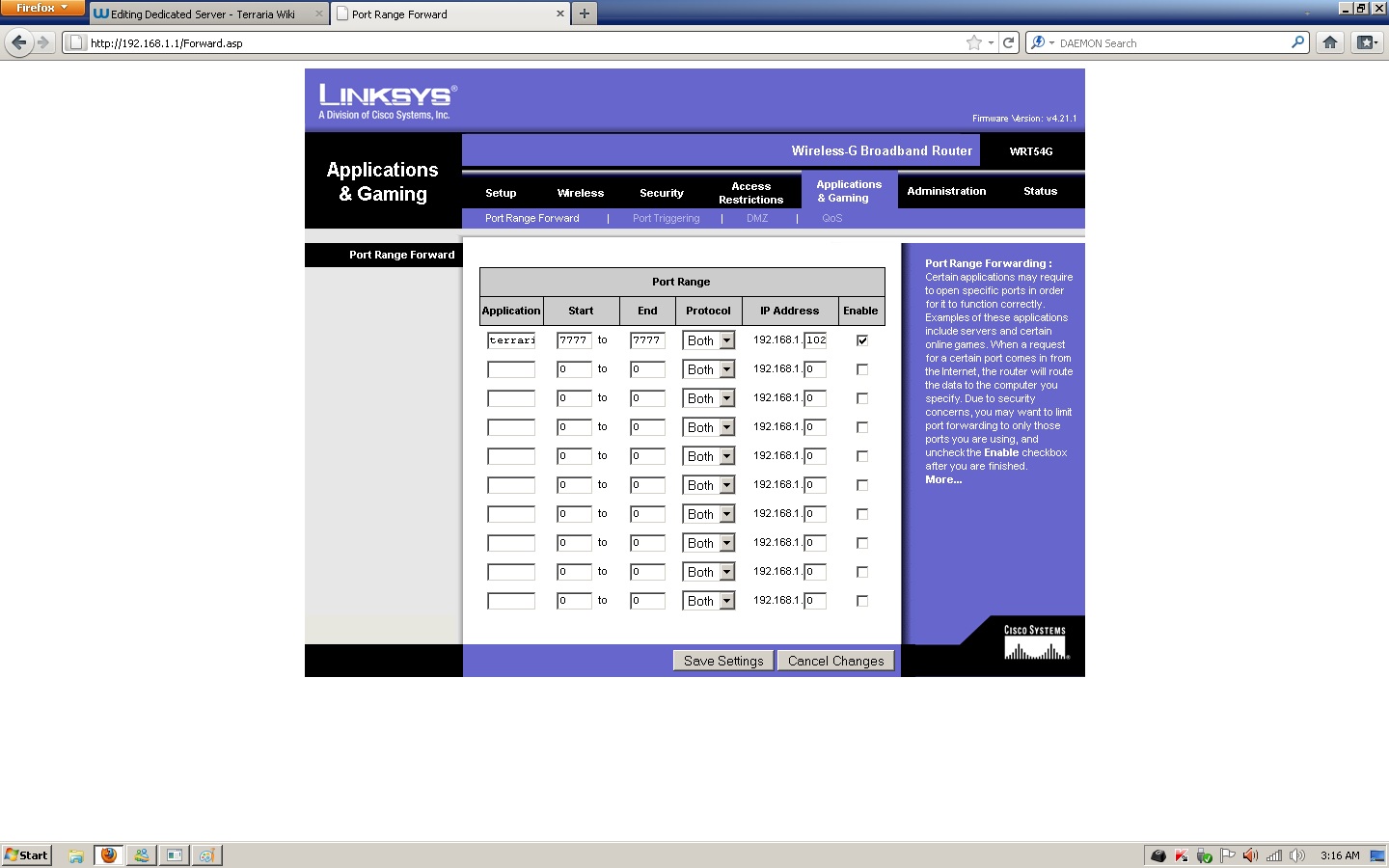Switch to the Wireless tab
Screen dimensions: 1389x868
pyautogui.click(x=581, y=193)
